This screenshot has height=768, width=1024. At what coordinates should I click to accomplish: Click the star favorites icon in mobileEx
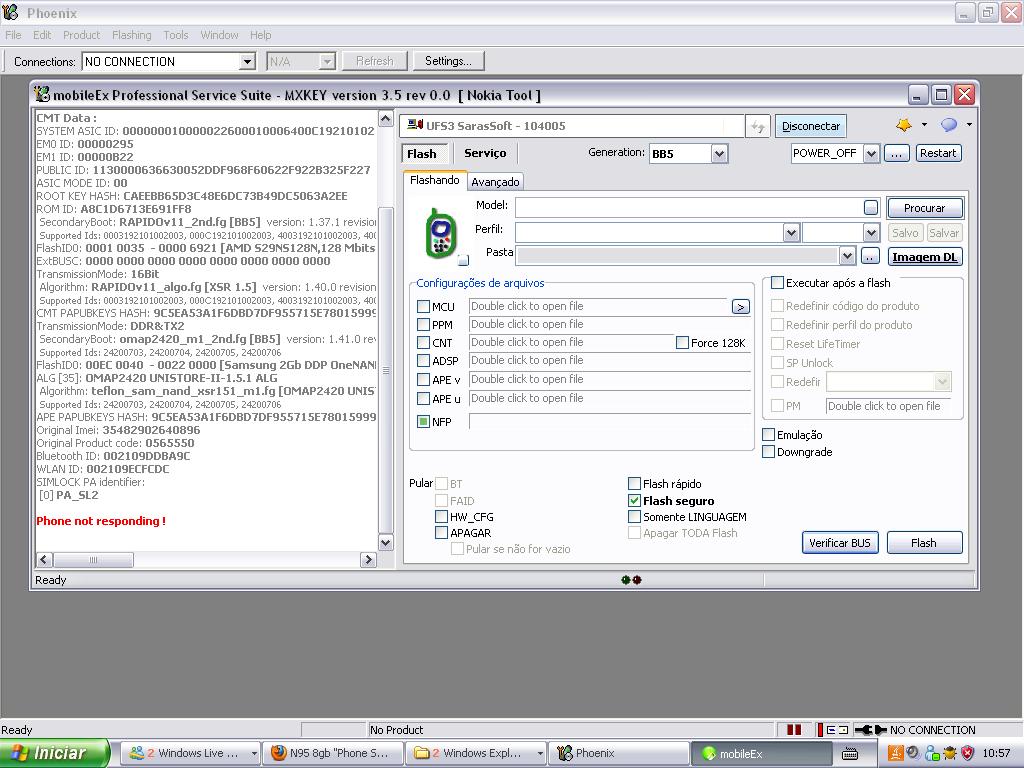point(904,125)
